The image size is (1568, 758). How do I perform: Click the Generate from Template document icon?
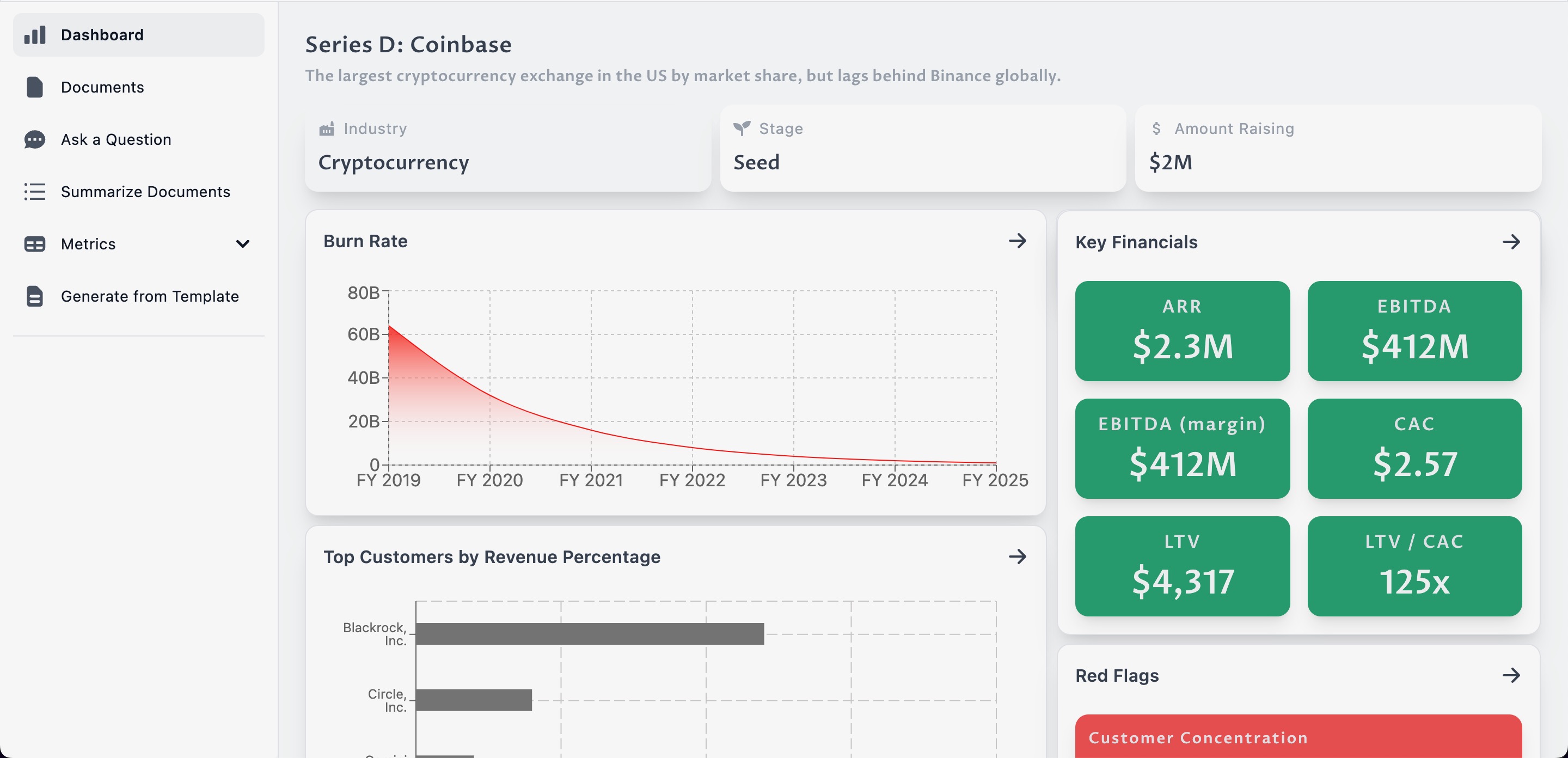pyautogui.click(x=35, y=297)
